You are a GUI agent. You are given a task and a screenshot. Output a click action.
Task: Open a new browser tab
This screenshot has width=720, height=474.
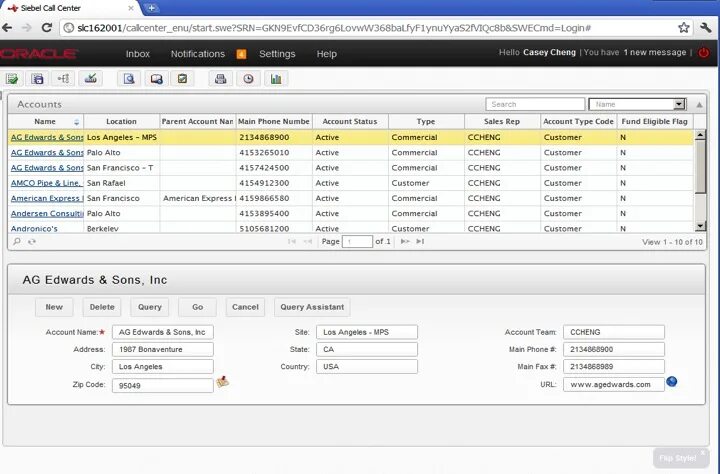tap(151, 8)
